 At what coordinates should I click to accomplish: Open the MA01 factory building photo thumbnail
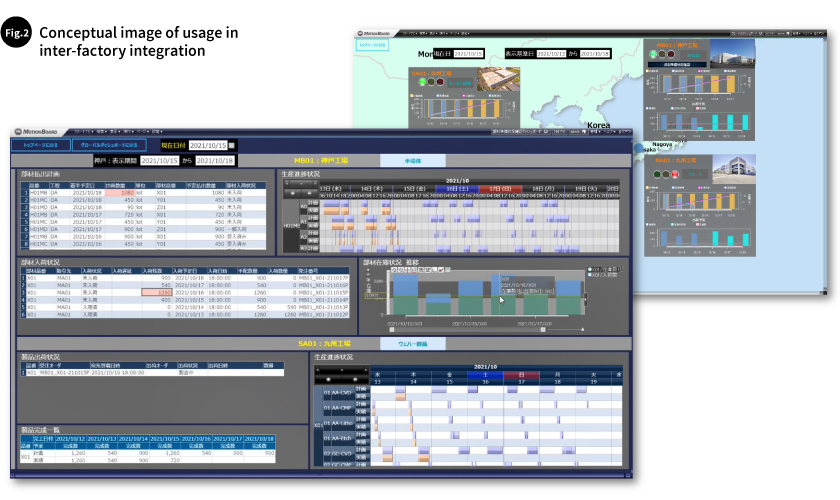pos(734,168)
